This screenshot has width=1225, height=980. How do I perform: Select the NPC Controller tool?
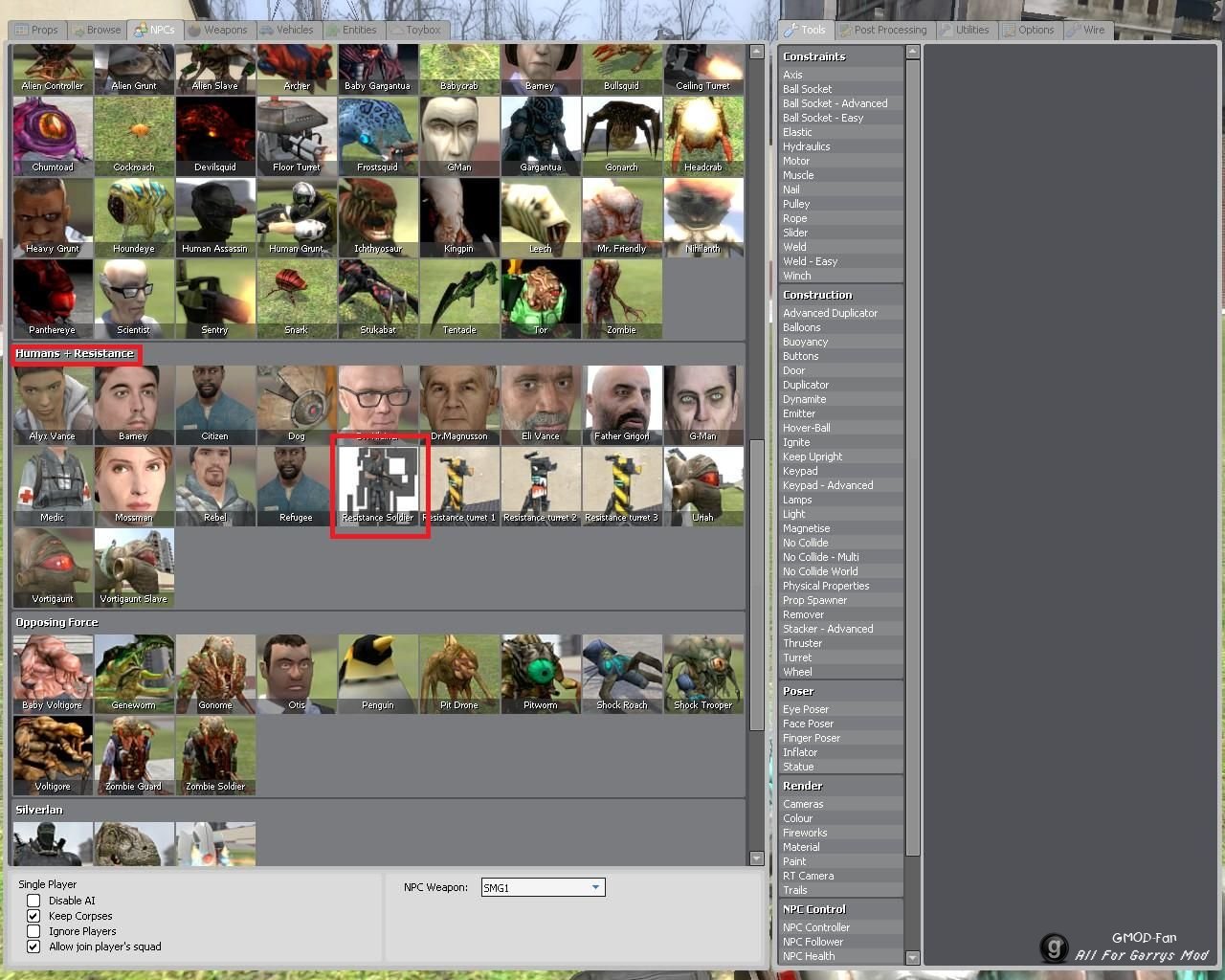coord(841,927)
